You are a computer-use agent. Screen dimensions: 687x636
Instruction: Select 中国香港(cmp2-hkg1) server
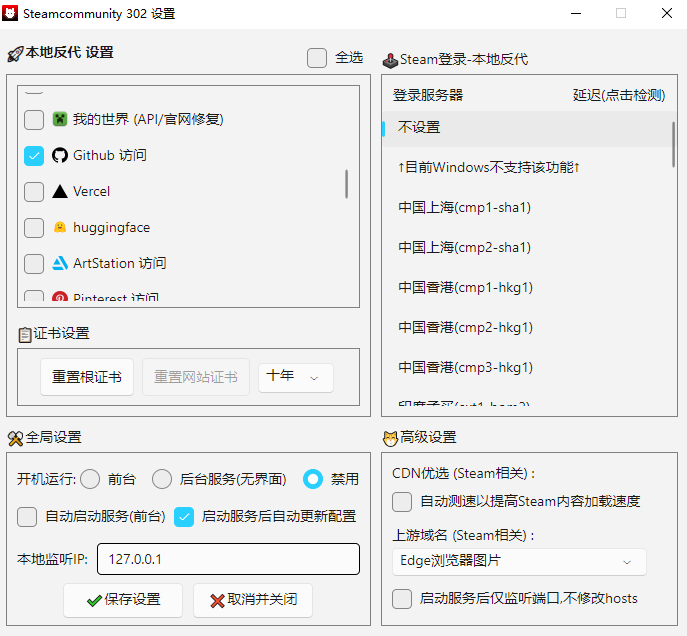[527, 327]
